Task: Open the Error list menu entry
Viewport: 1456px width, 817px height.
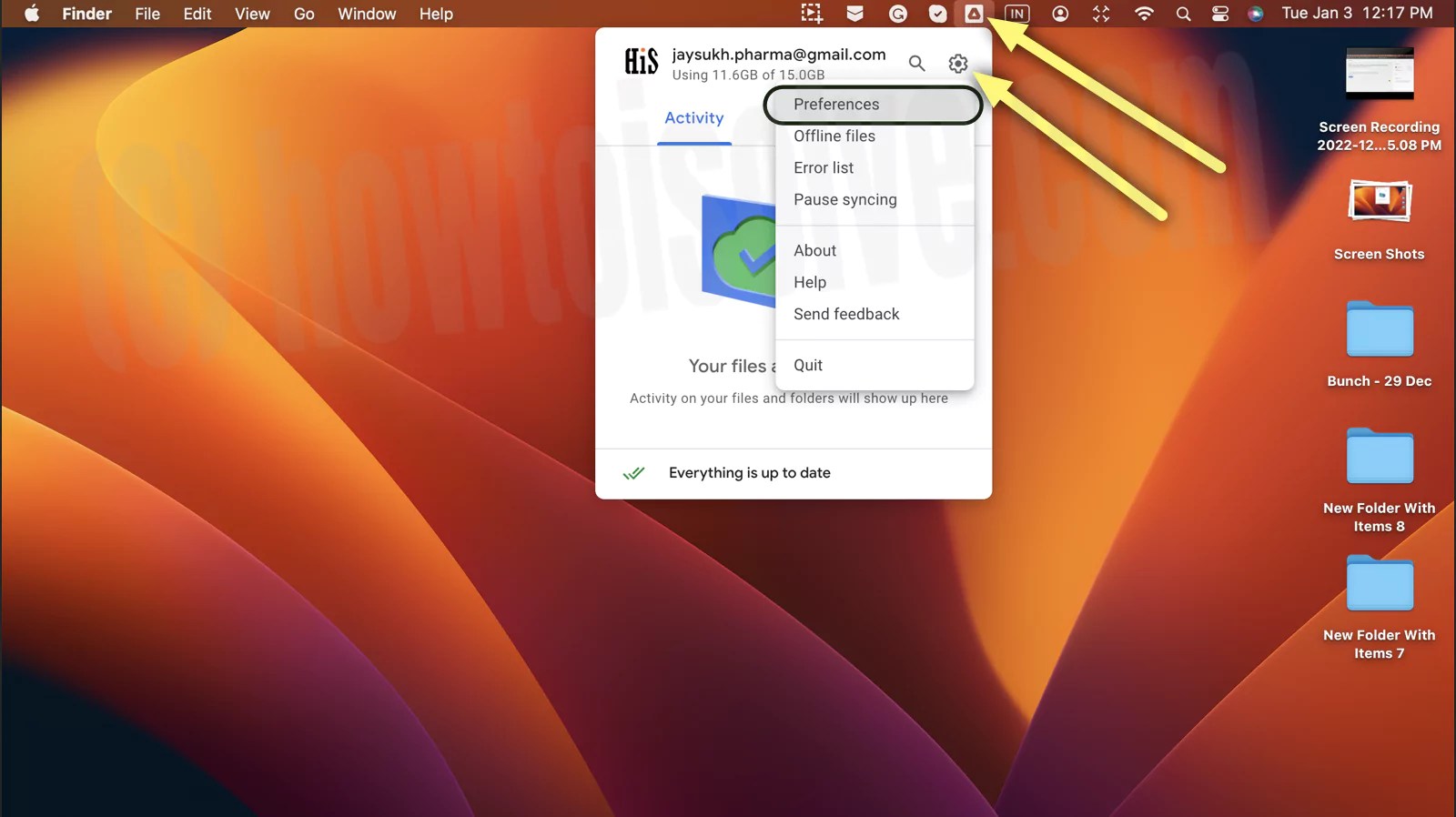Action: pos(874,167)
